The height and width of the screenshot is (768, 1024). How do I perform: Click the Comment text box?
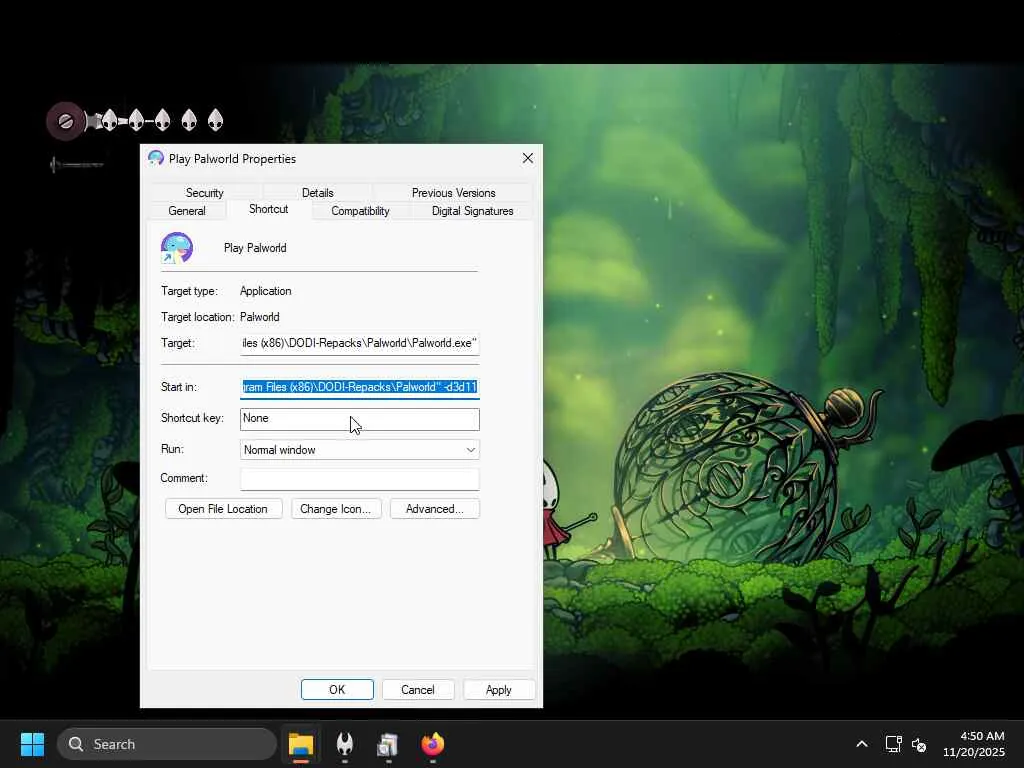click(359, 479)
